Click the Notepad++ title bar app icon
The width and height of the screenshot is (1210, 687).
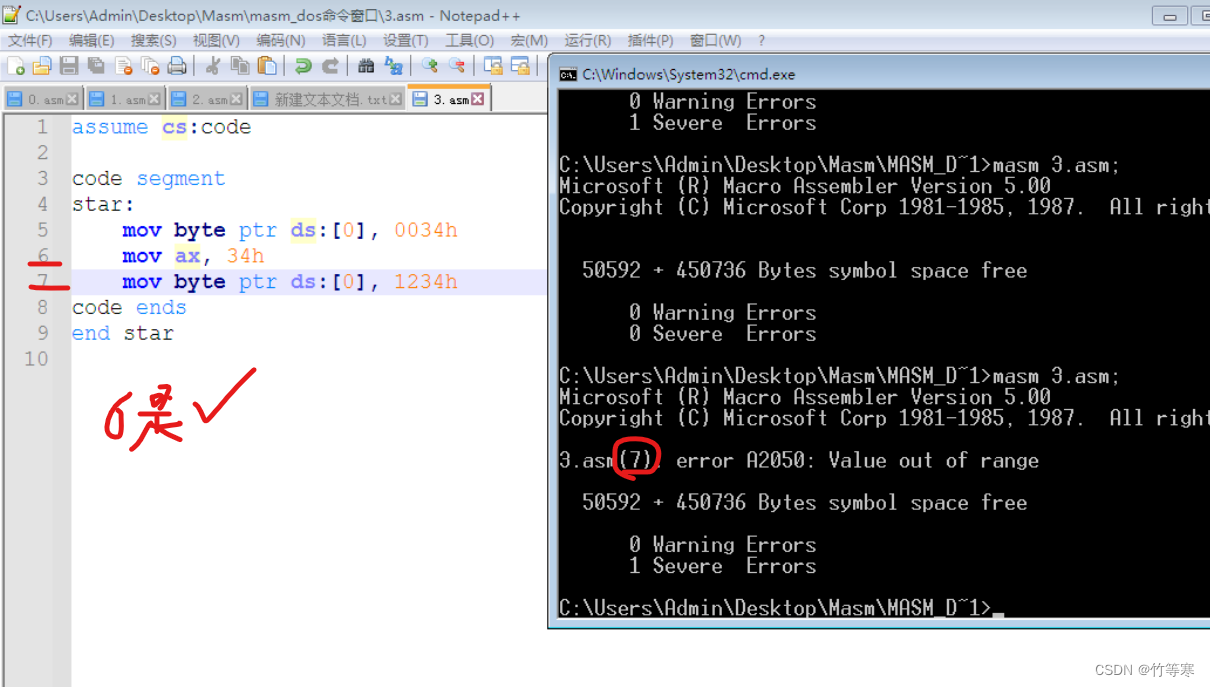[x=11, y=14]
